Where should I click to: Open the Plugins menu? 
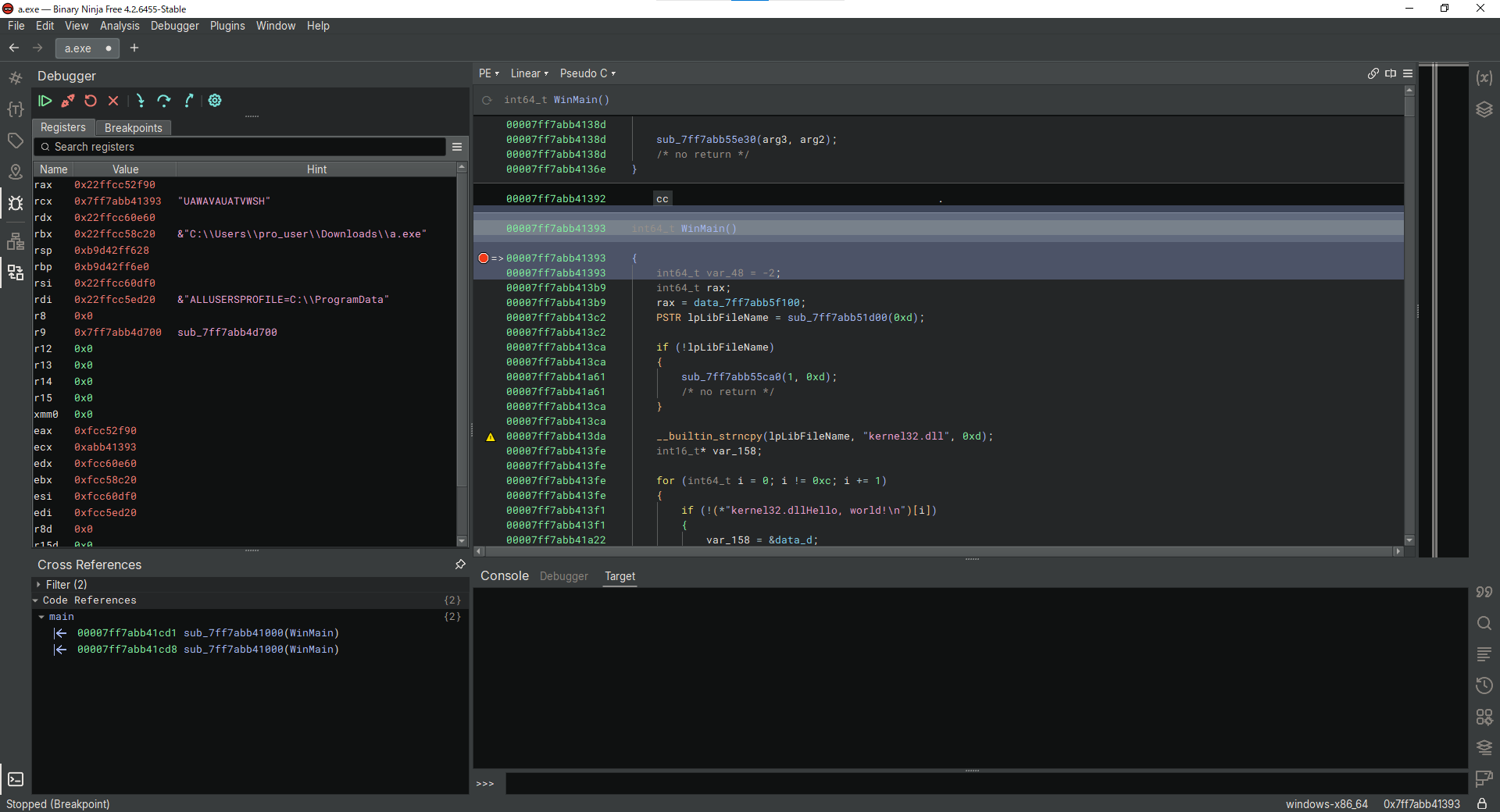pyautogui.click(x=227, y=26)
